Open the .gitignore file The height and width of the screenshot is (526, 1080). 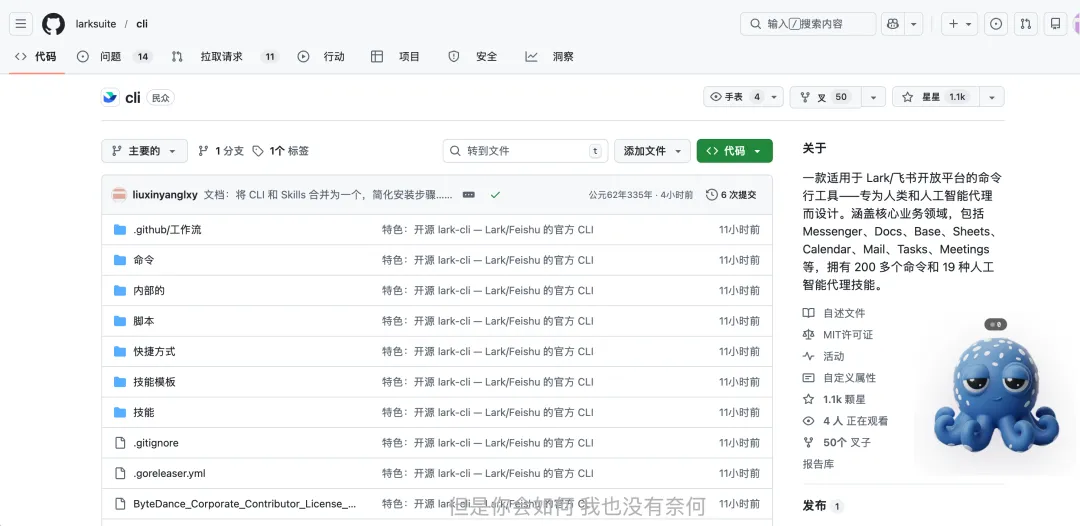(x=156, y=443)
